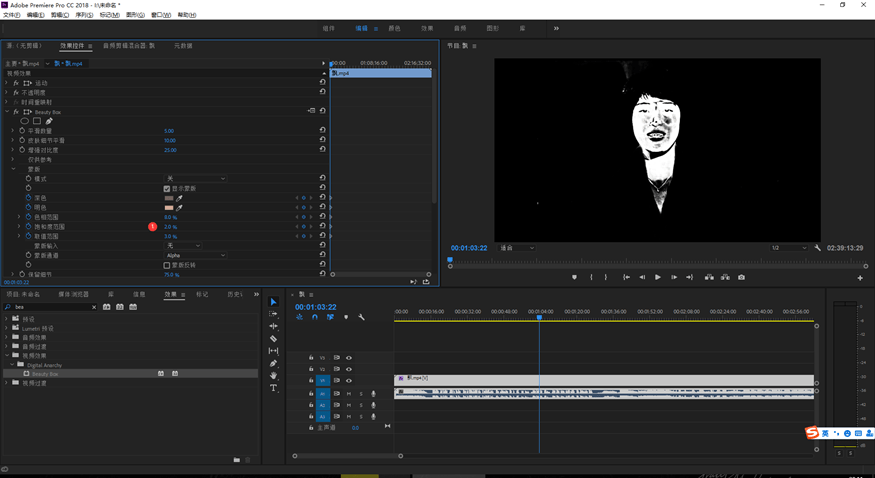Toggle visibility eye for track V2

[x=348, y=369]
